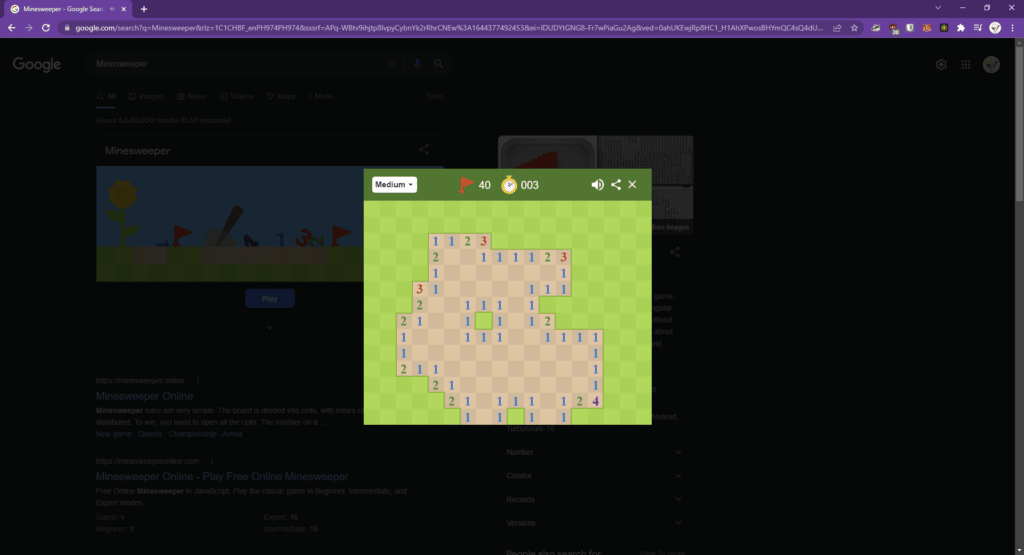Open options for the minesweeper.online result

(x=198, y=381)
